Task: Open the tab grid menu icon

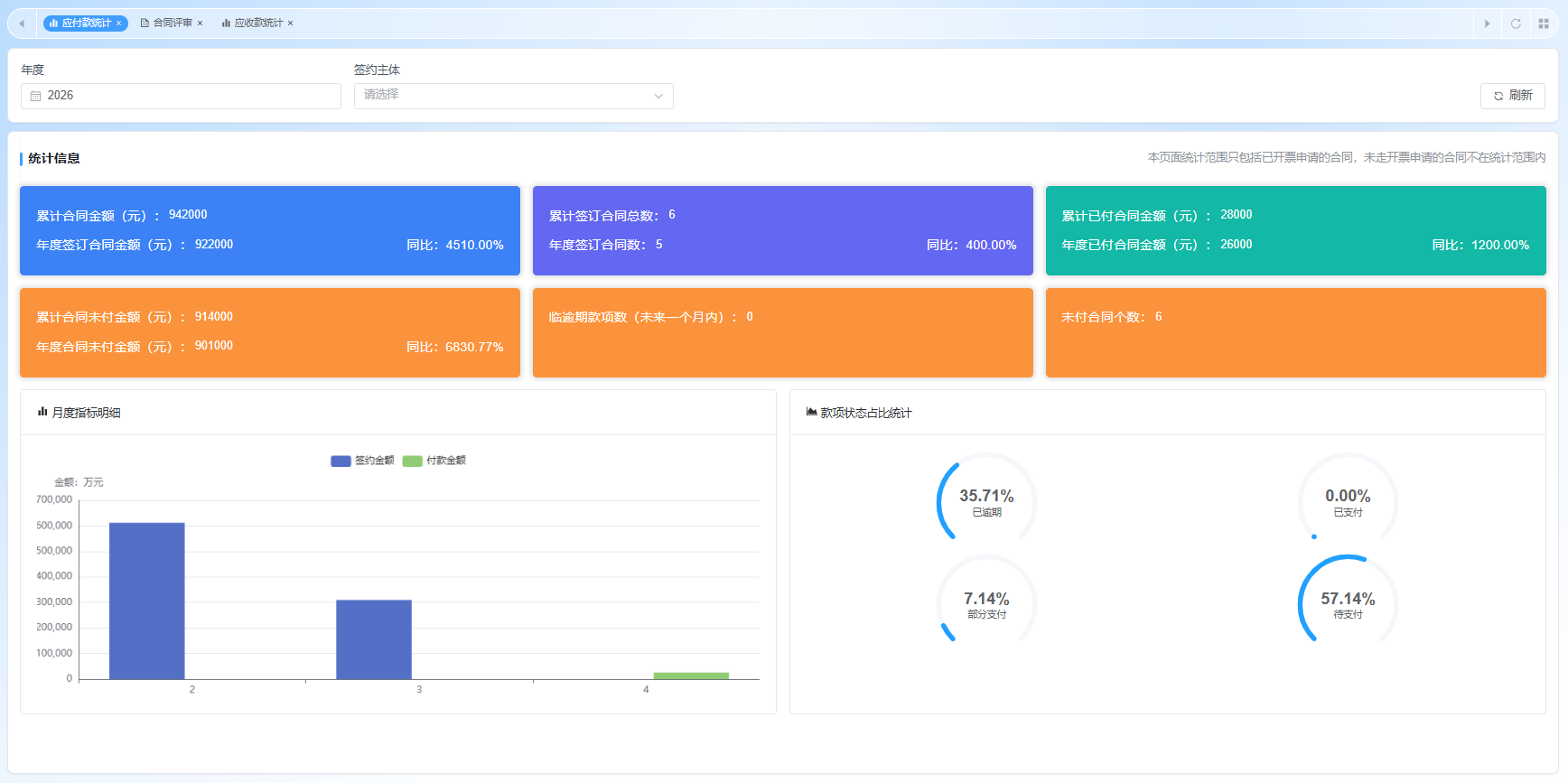Action: point(1544,23)
